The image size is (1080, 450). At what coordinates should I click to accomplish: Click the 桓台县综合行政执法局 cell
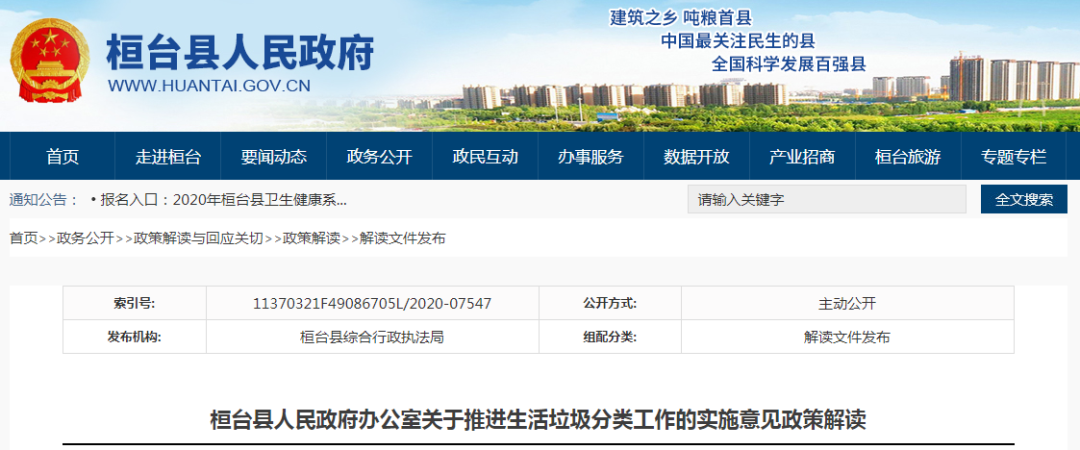coord(373,338)
